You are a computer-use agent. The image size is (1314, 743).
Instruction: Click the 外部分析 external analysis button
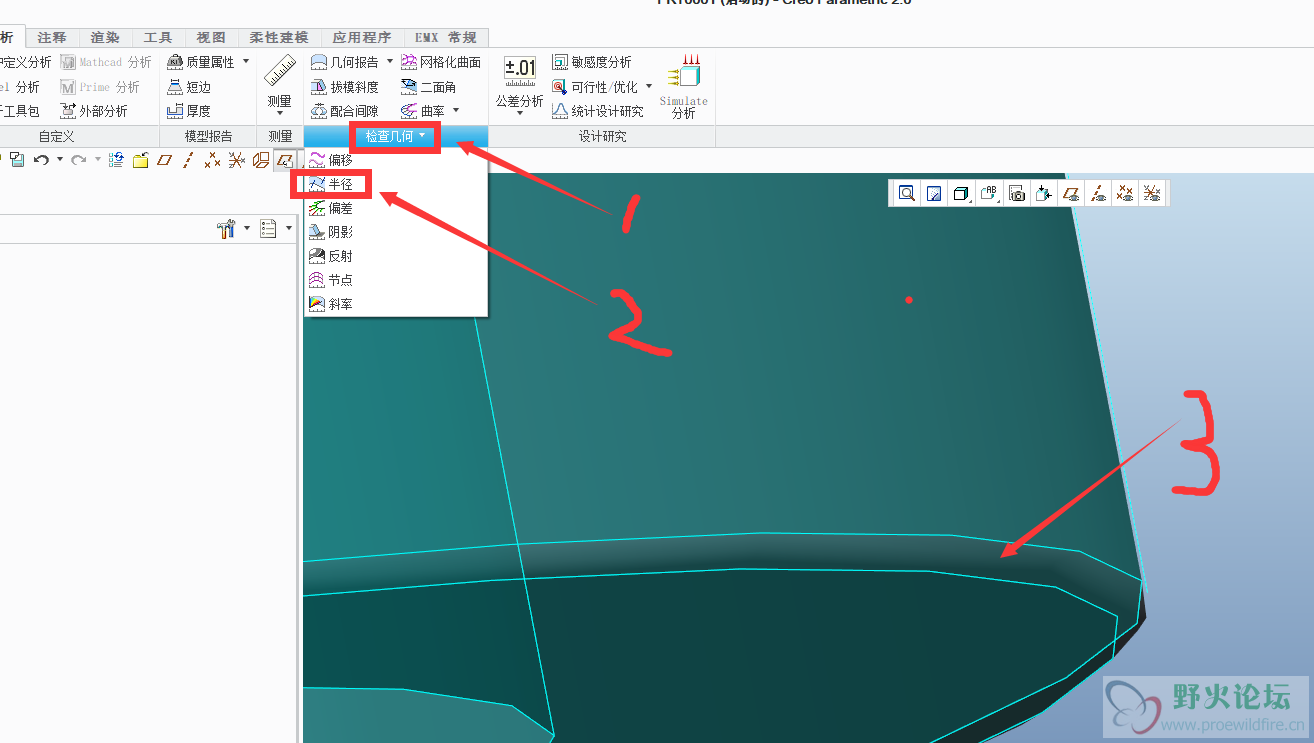94,111
